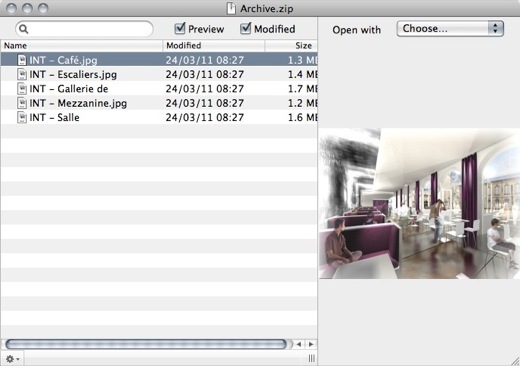Image resolution: width=520 pixels, height=366 pixels.
Task: Click the search input field
Action: coord(84,29)
